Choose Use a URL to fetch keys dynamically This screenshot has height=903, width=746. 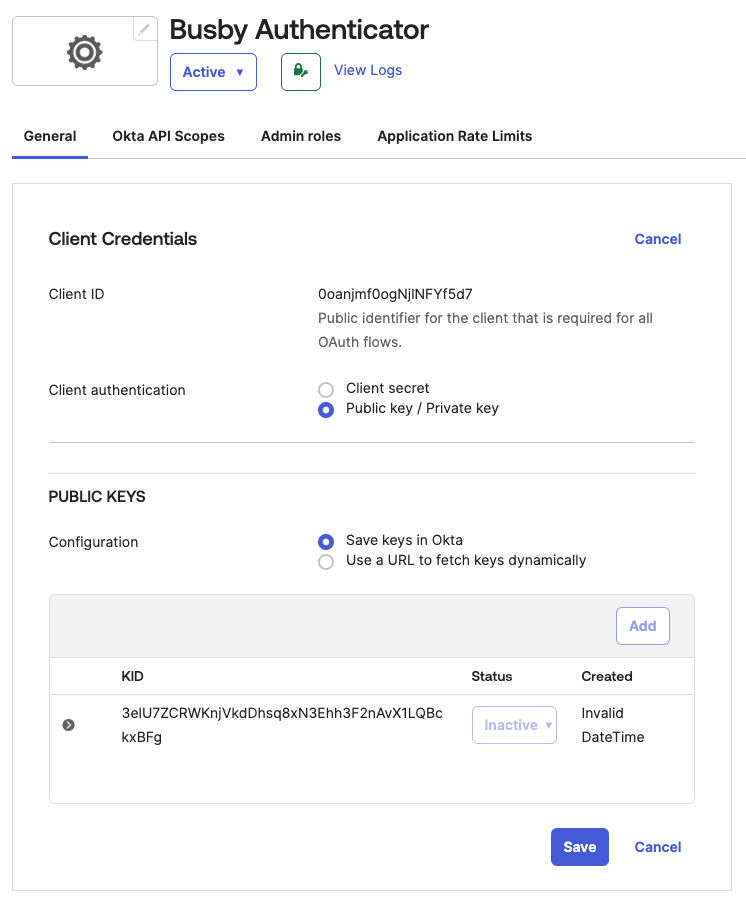[326, 562]
